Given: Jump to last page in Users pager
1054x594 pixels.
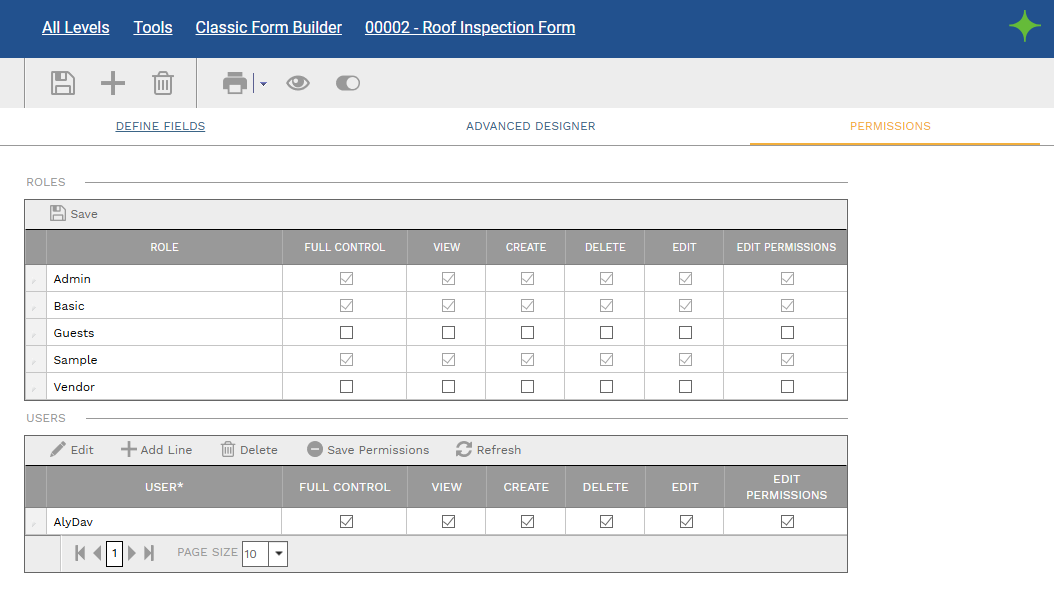Looking at the screenshot, I should tap(149, 553).
